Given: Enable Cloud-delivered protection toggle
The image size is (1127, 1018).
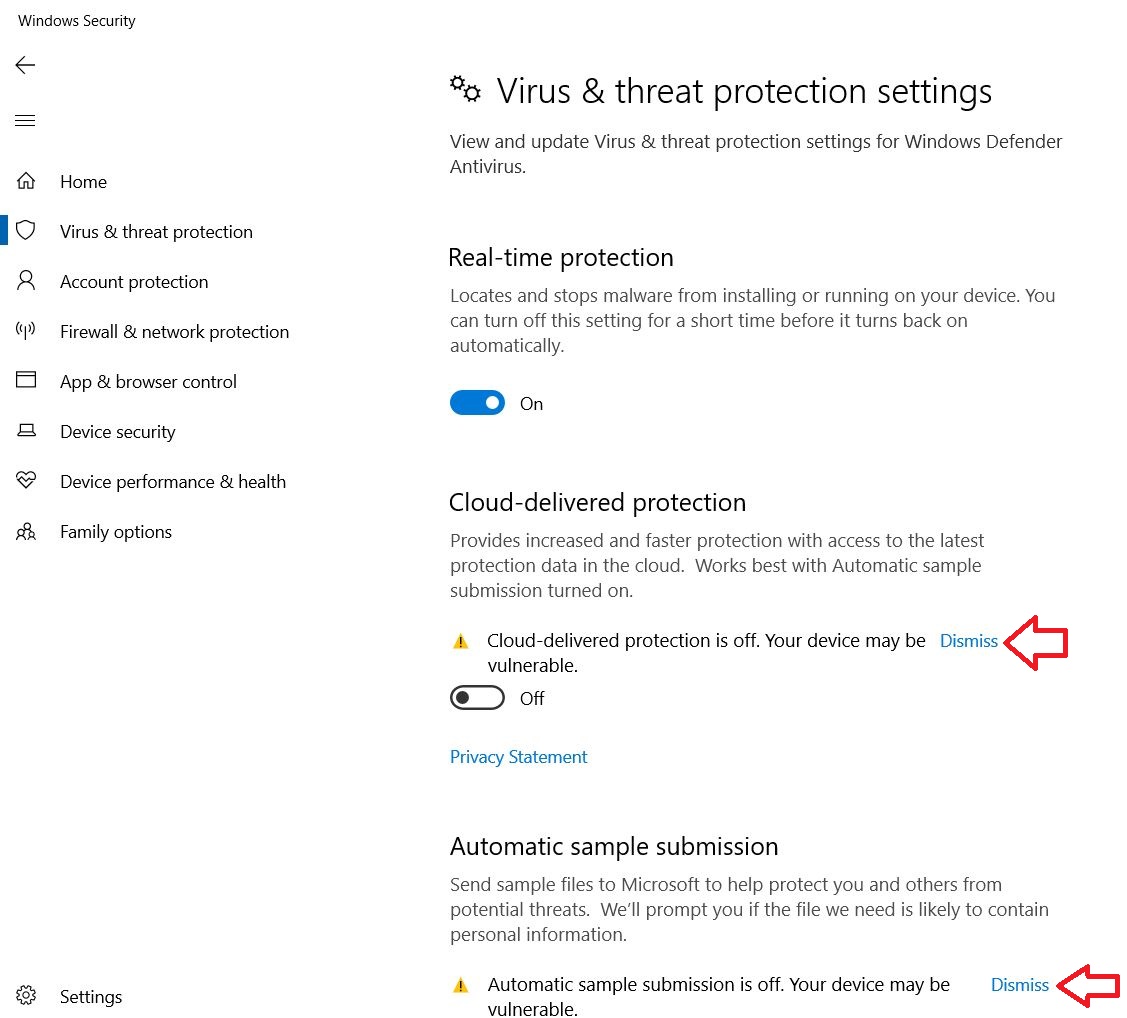Looking at the screenshot, I should (x=477, y=698).
